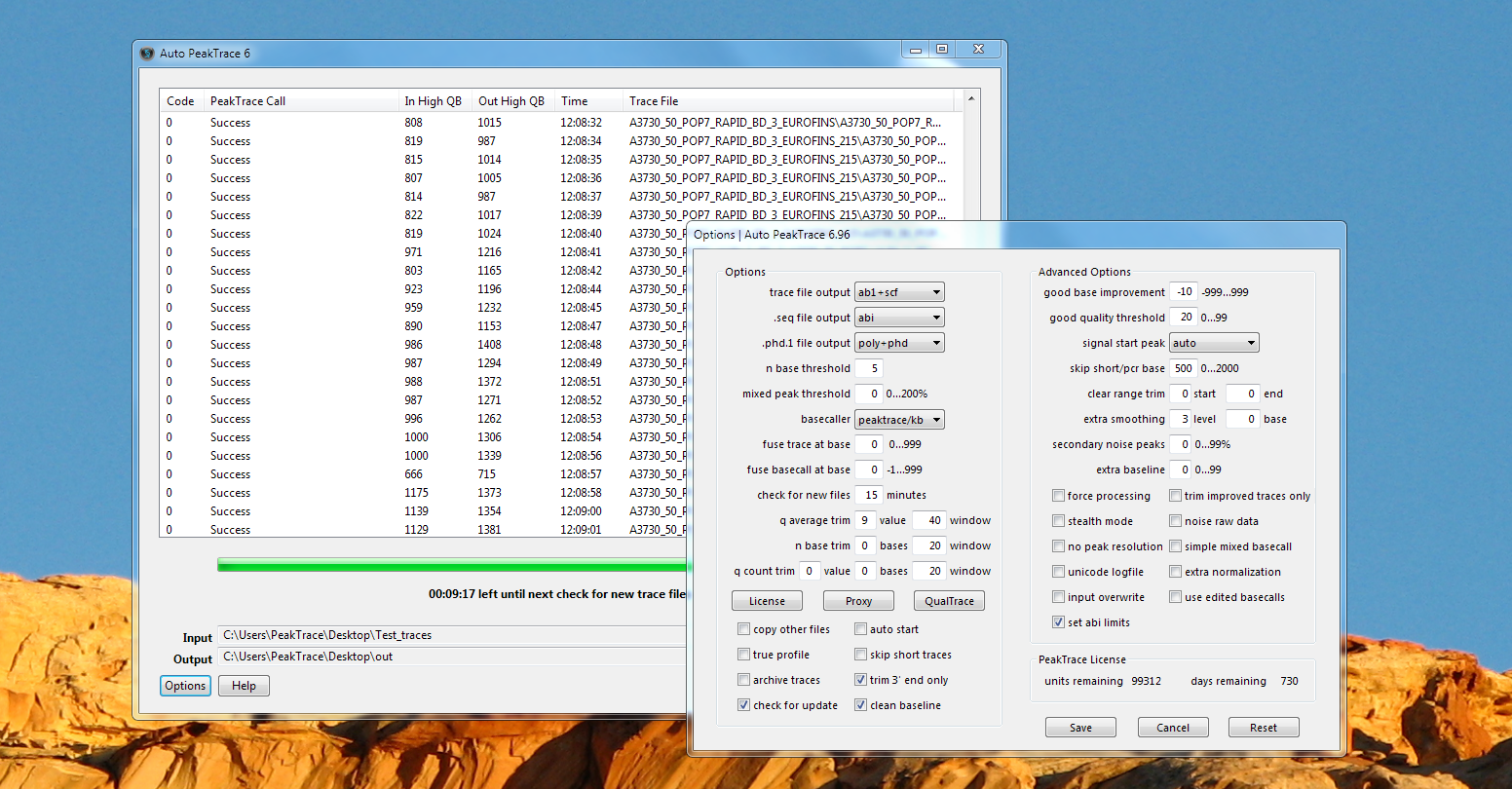Click the Time column header
This screenshot has width=1512, height=789.
click(588, 101)
